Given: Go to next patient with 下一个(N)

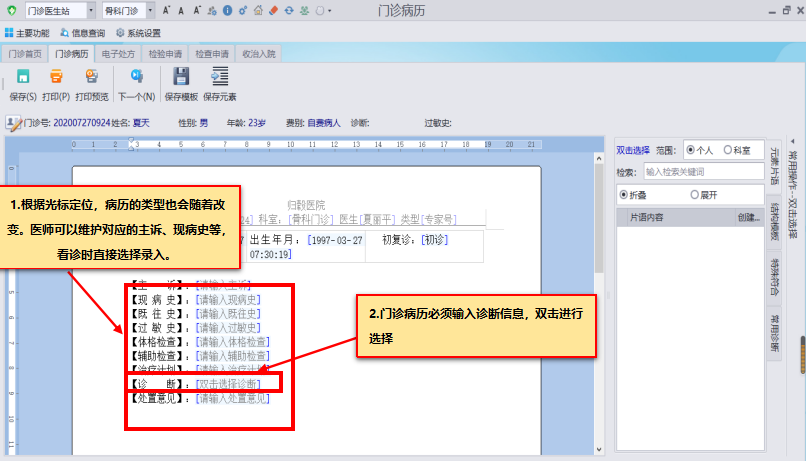Looking at the screenshot, I should coord(136,78).
